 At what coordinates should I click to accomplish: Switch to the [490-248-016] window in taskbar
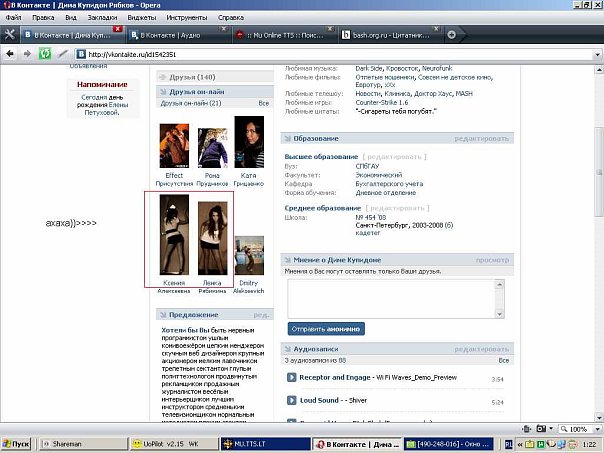point(449,444)
